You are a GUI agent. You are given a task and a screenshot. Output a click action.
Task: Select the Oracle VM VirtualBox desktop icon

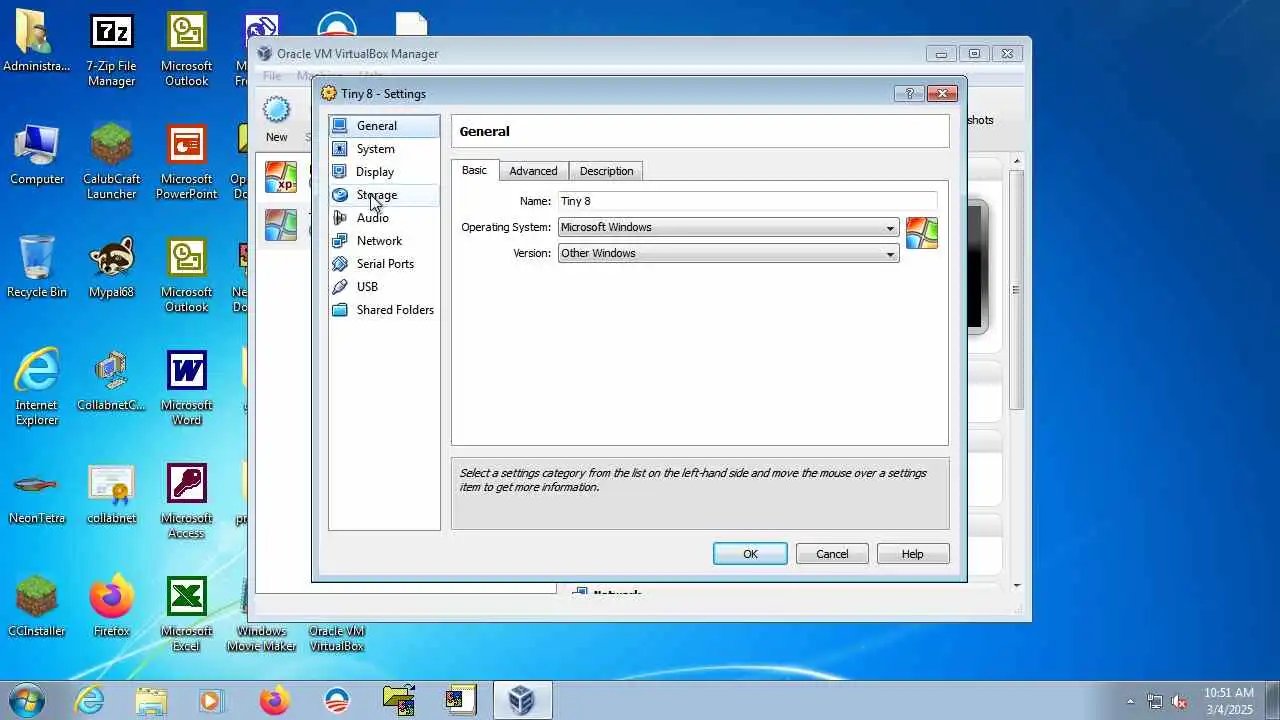click(337, 638)
